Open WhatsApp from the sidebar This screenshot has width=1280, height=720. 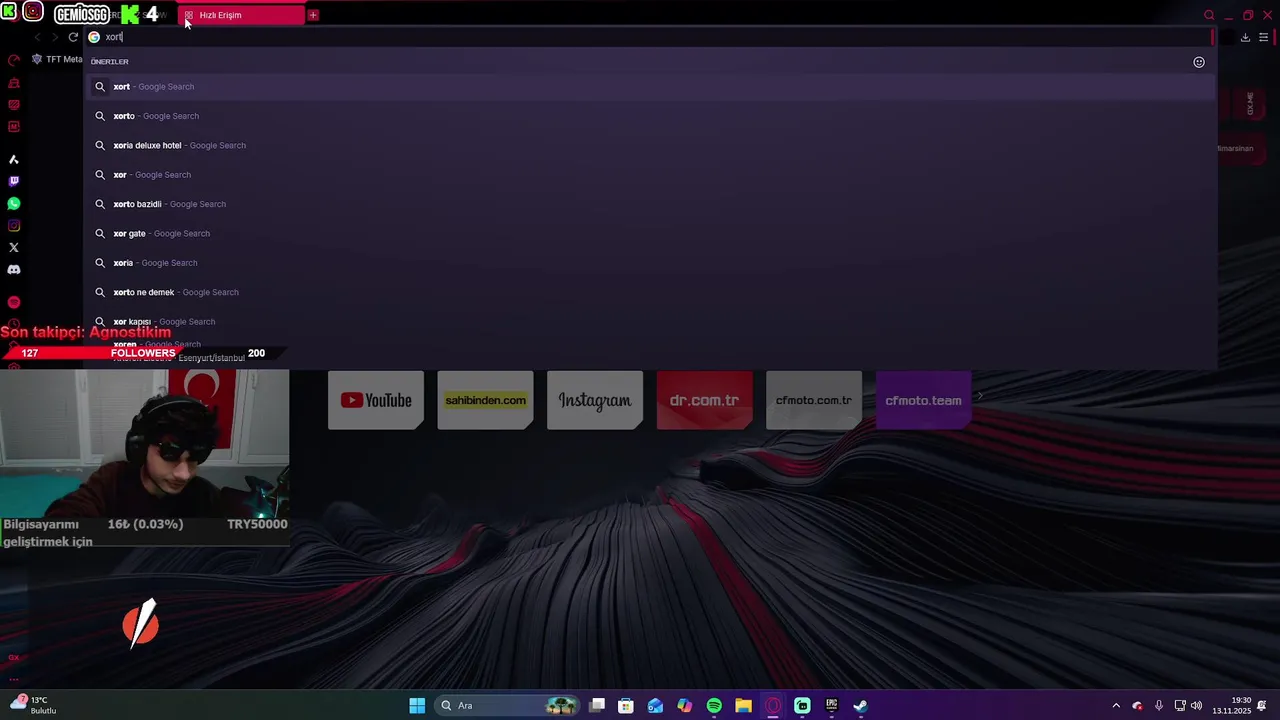pyautogui.click(x=14, y=203)
